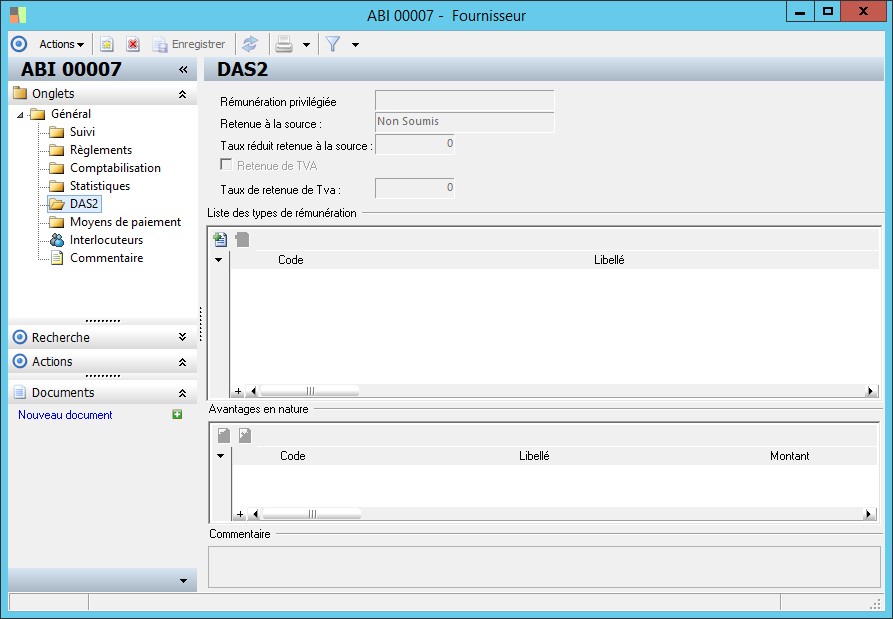Click the new record icon in toolbar
Viewport: 893px width, 619px height.
(x=107, y=45)
